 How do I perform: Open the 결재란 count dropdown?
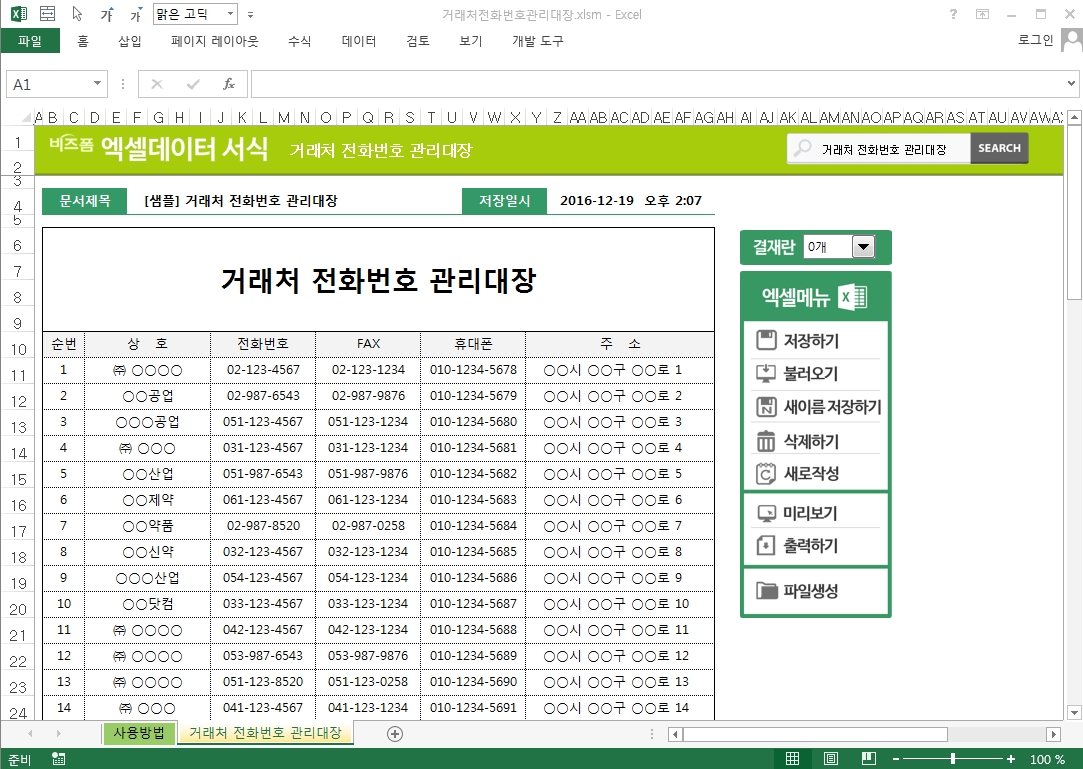[863, 247]
